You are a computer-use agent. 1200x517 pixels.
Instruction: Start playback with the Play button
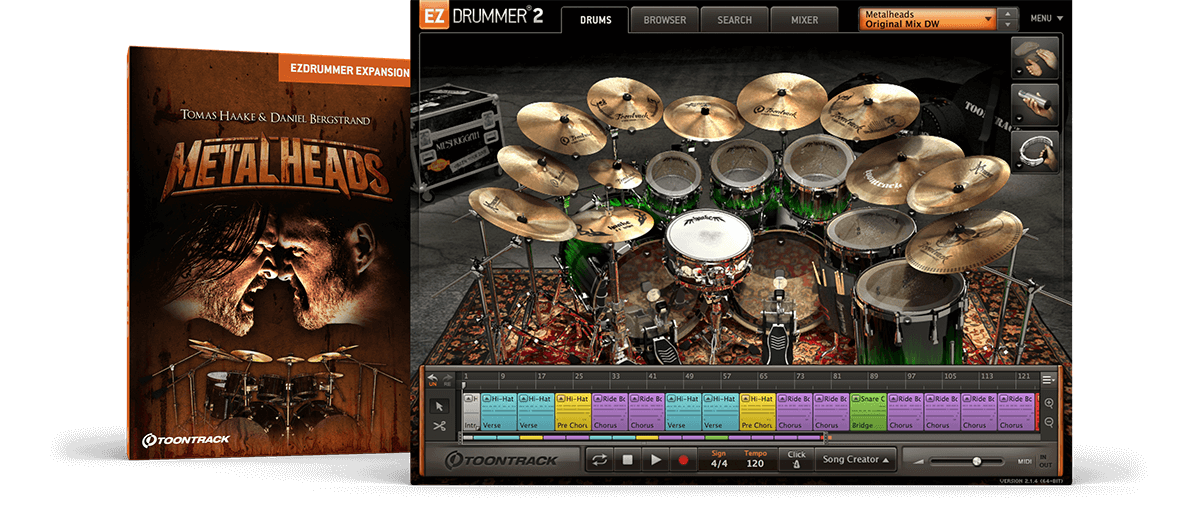[656, 460]
